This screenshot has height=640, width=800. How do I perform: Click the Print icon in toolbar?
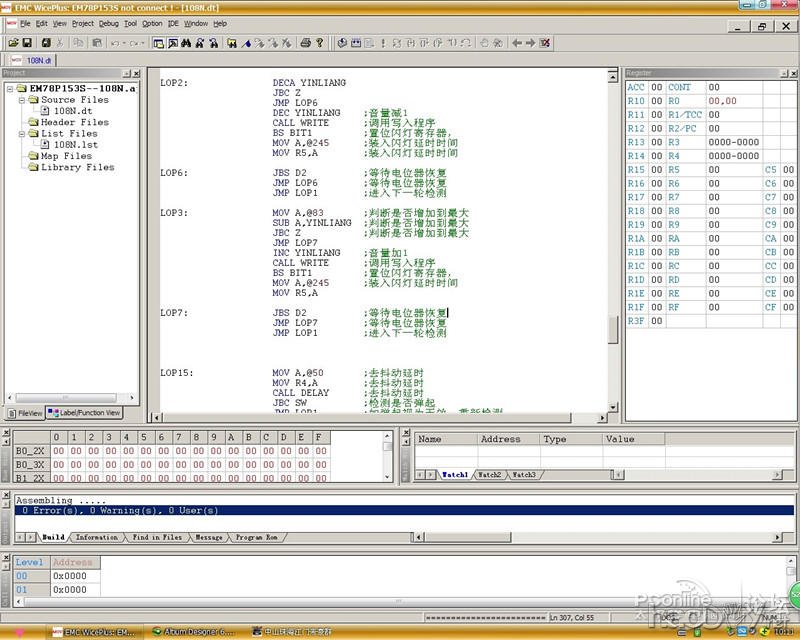305,43
